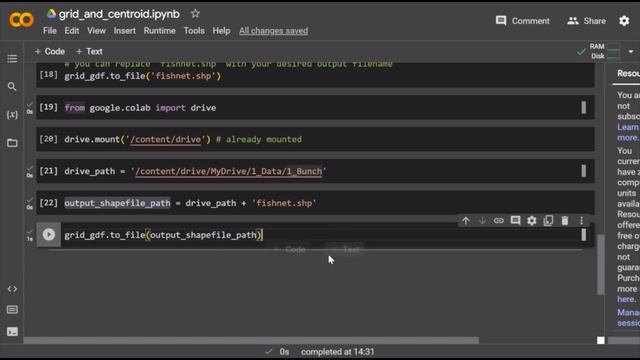640x360 pixels.
Task: Run the grid_gdf.to_file cell
Action: click(49, 235)
